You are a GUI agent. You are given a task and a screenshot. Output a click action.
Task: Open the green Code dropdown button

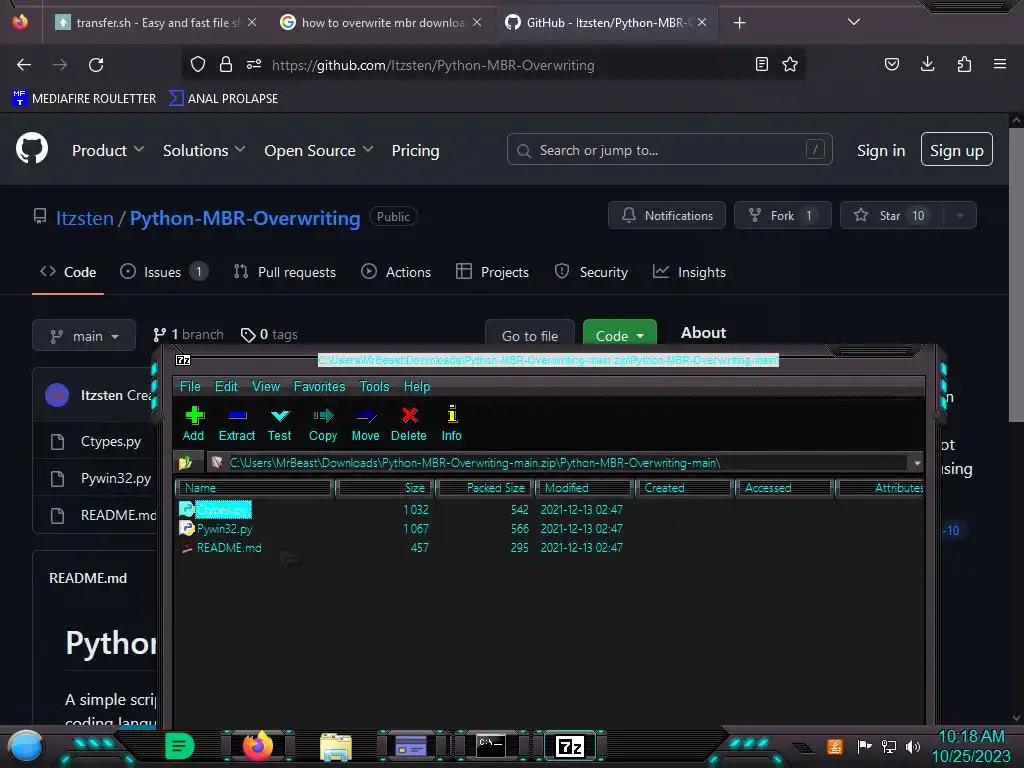tap(619, 334)
